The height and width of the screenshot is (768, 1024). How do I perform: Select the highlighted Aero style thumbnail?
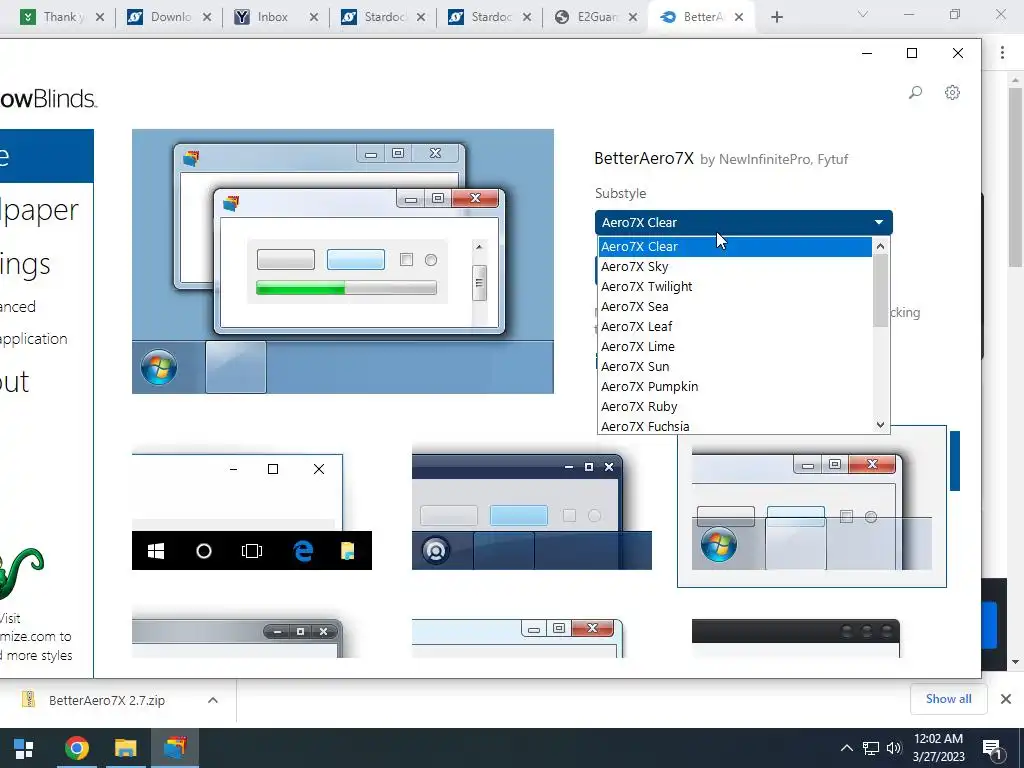[812, 507]
